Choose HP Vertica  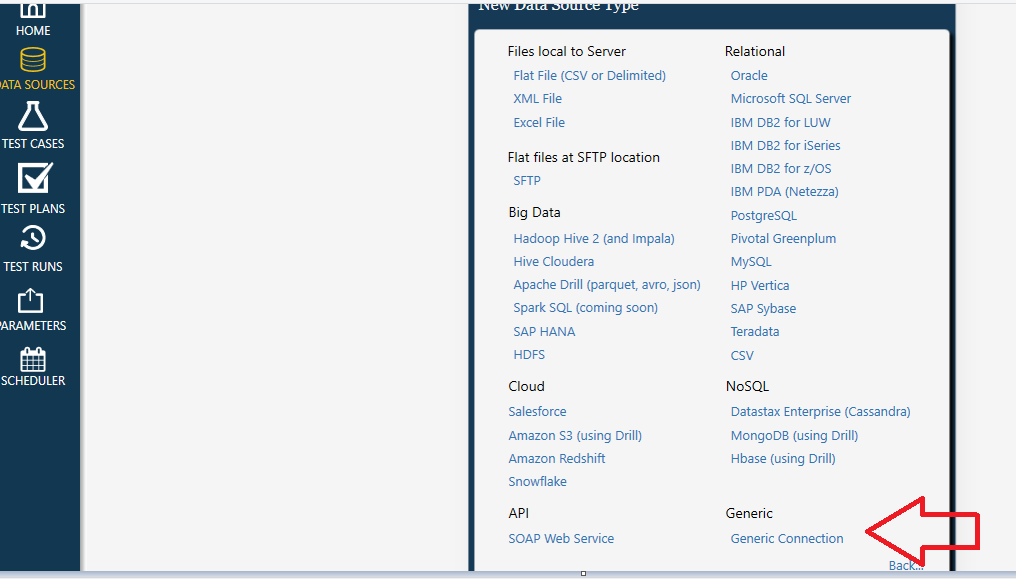[x=760, y=286]
